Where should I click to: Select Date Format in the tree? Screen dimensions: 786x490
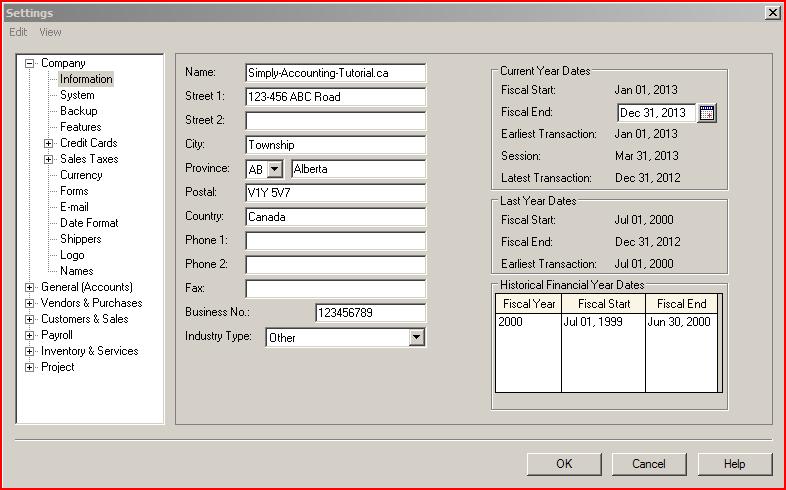click(x=89, y=223)
